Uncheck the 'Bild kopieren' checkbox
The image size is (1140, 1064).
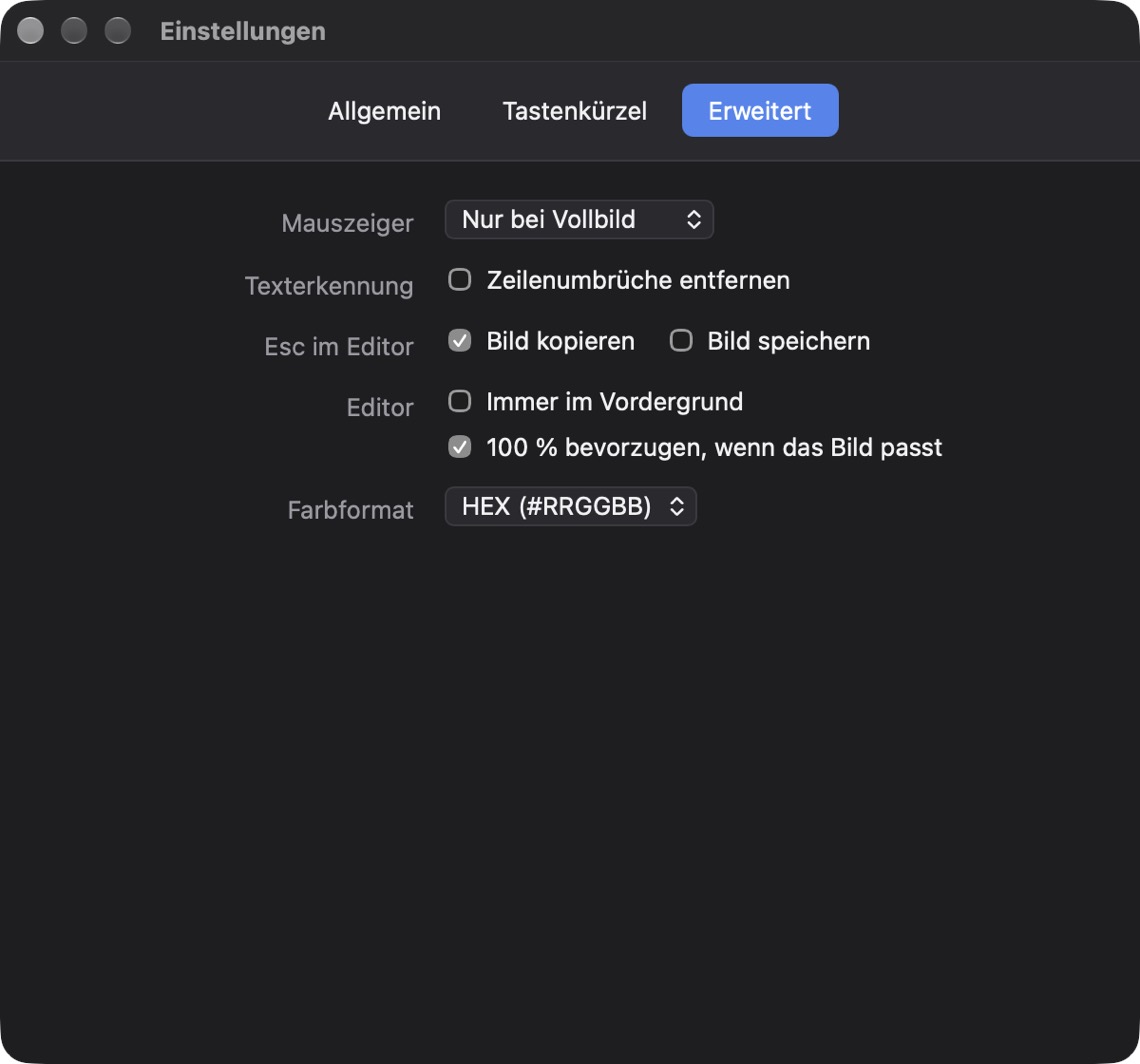(459, 340)
